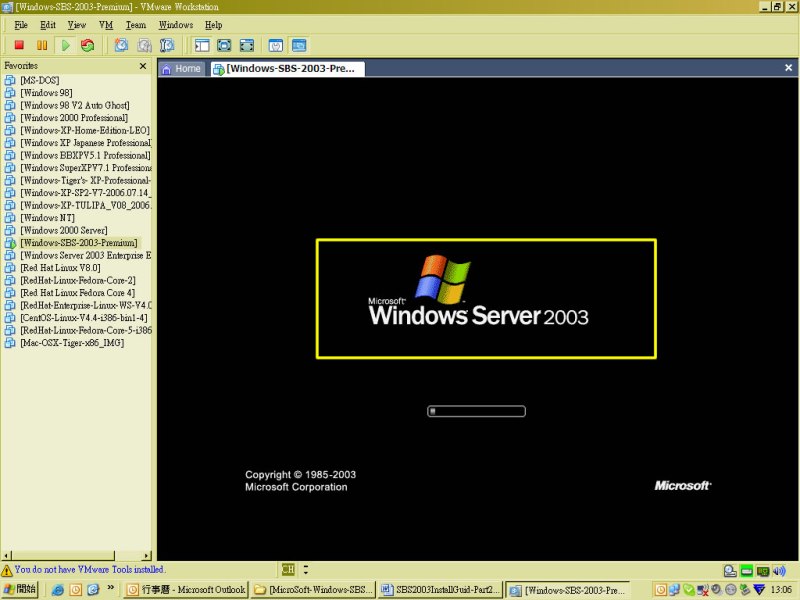Open the Team menu

136,25
